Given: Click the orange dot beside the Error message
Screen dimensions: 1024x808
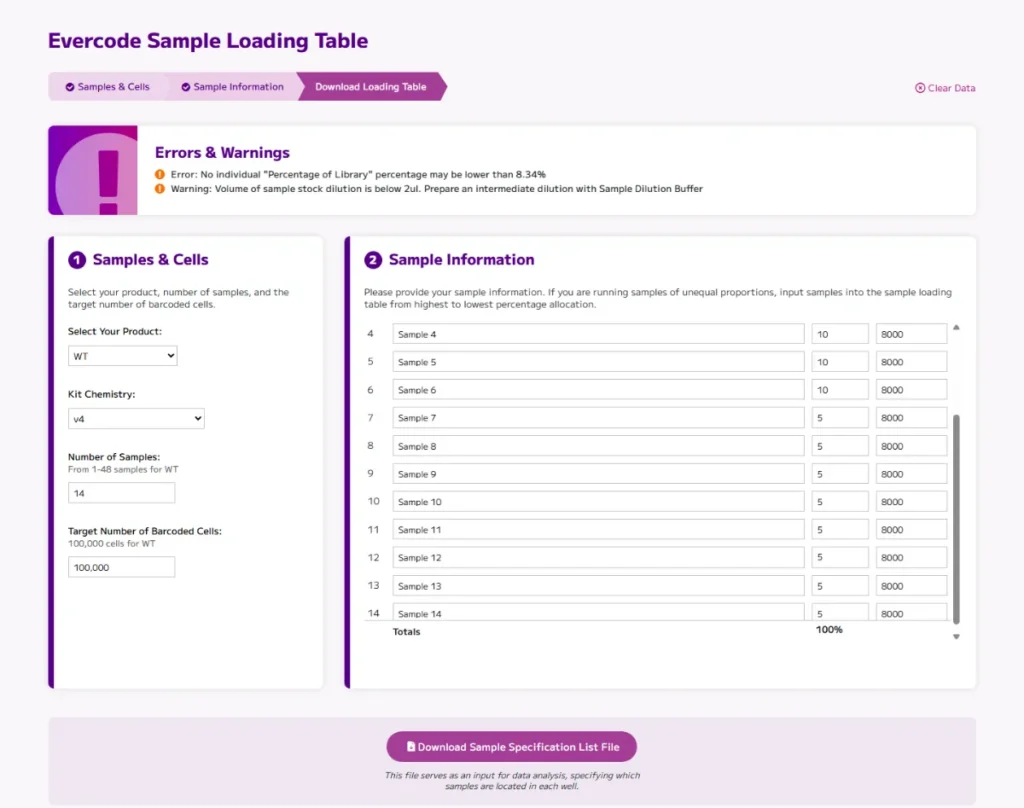Looking at the screenshot, I should 160,173.
